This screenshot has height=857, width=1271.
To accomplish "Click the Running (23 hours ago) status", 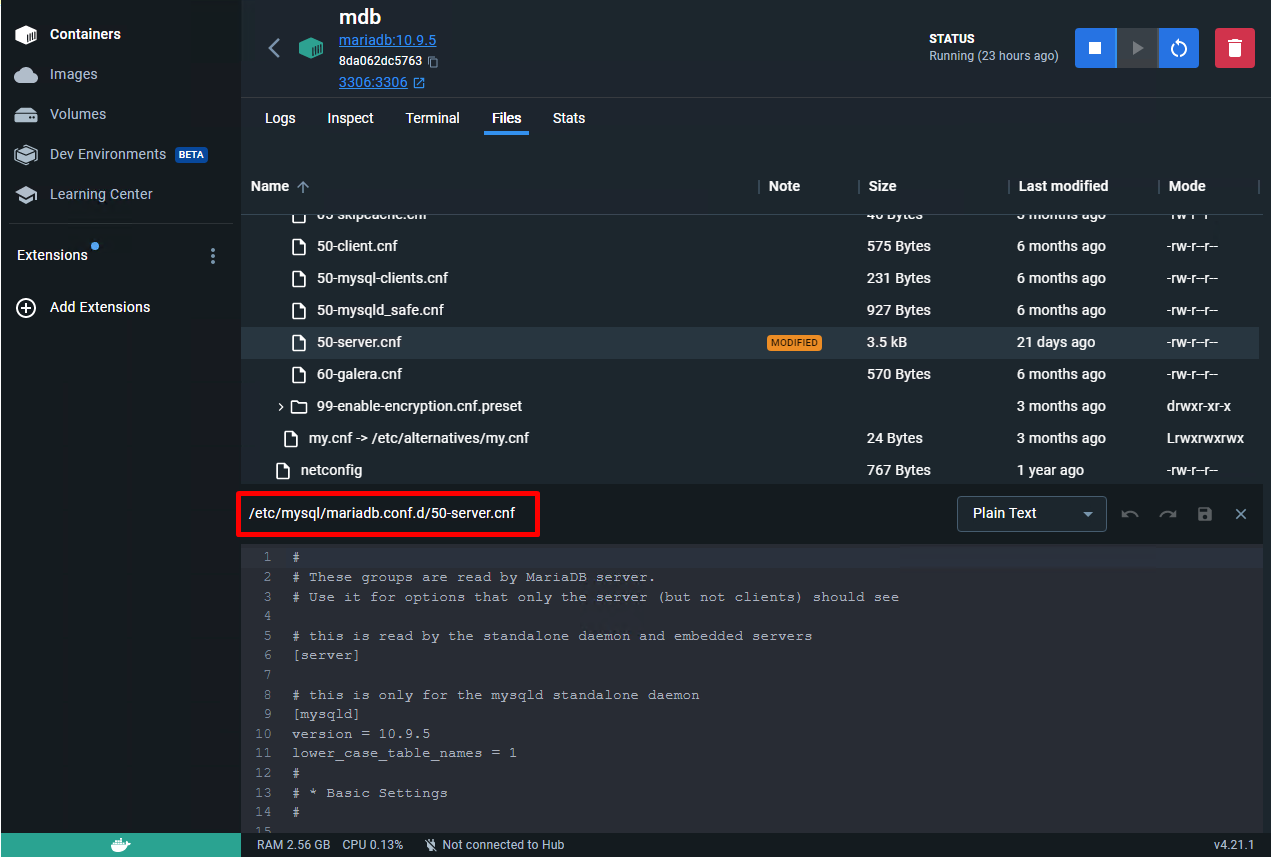I will (x=993, y=56).
